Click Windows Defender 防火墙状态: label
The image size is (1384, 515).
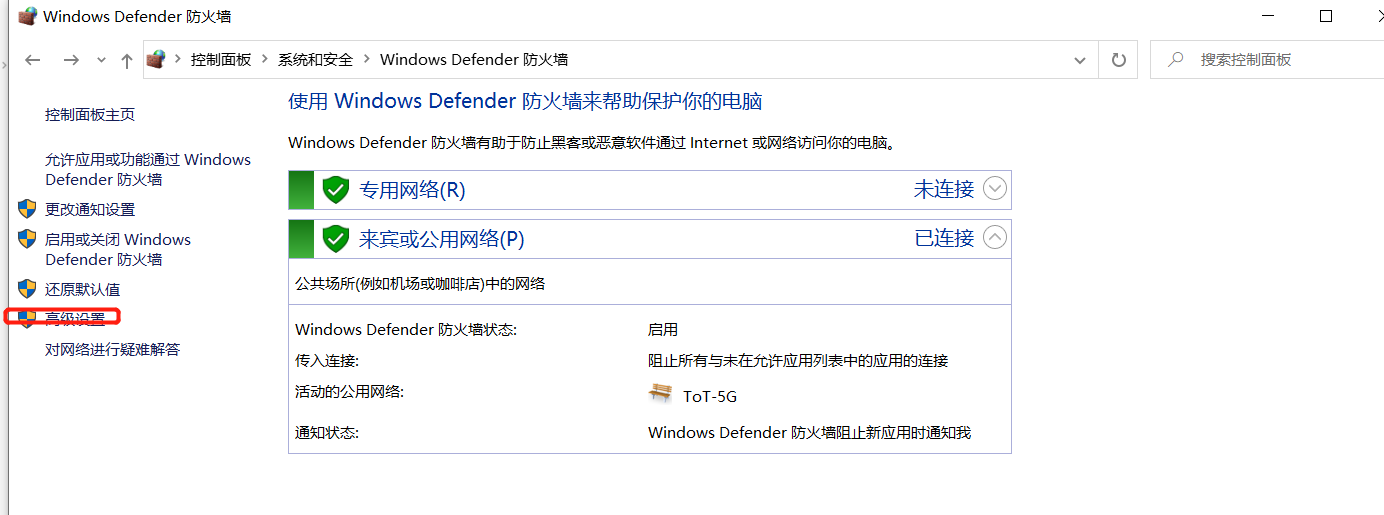(x=406, y=329)
